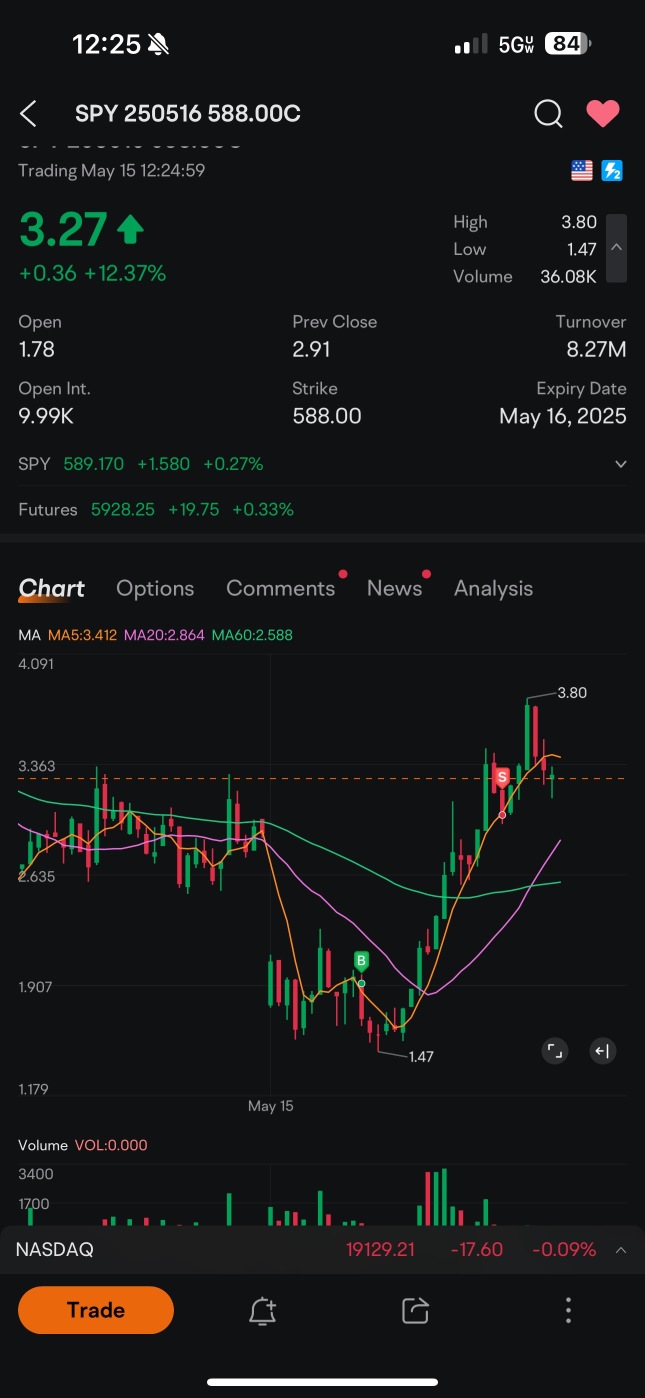This screenshot has width=645, height=1398.
Task: Tap the back arrow icon
Action: pos(29,114)
